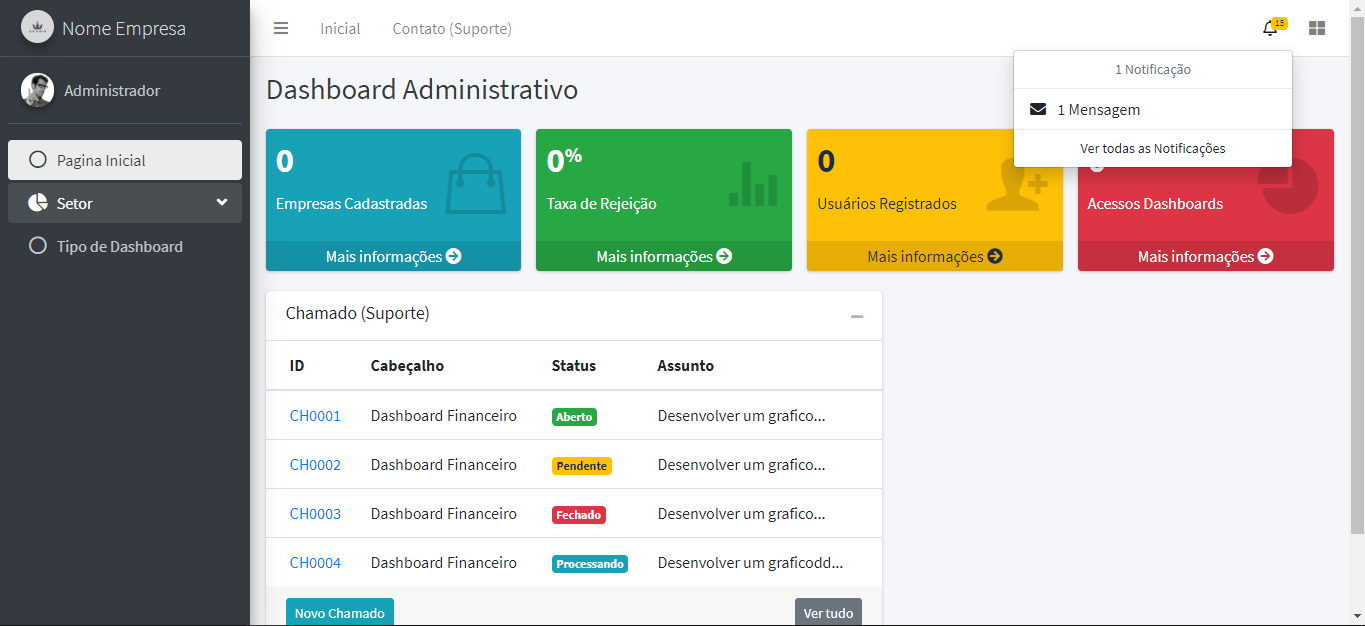Viewport: 1365px width, 626px height.
Task: Collapse the Chamado (Suporte) panel
Action: (856, 315)
